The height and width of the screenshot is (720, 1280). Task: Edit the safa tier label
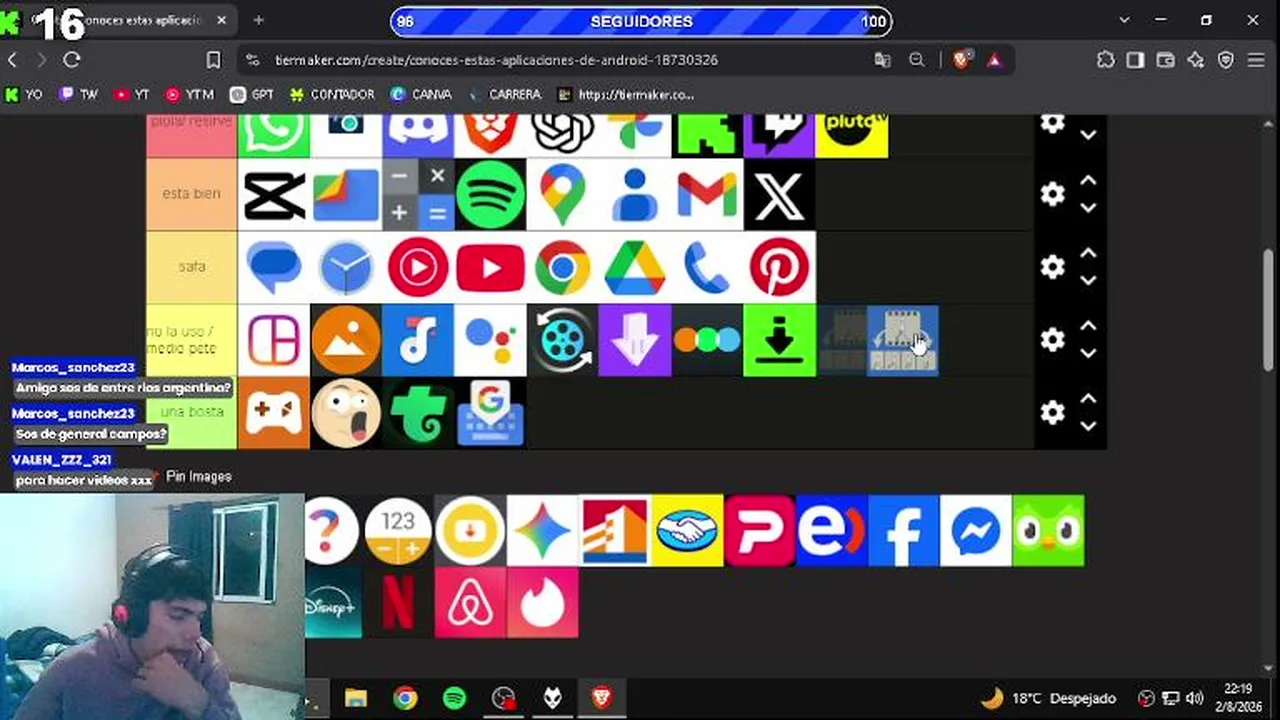pyautogui.click(x=191, y=267)
